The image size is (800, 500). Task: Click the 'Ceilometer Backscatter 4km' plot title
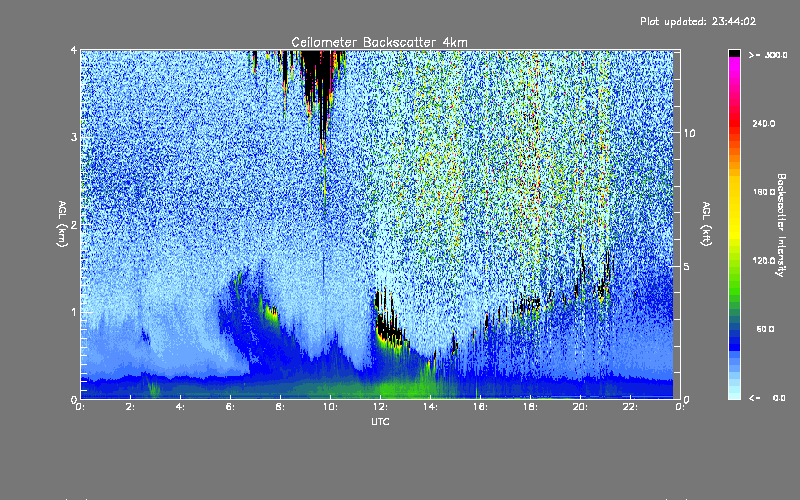tap(379, 42)
